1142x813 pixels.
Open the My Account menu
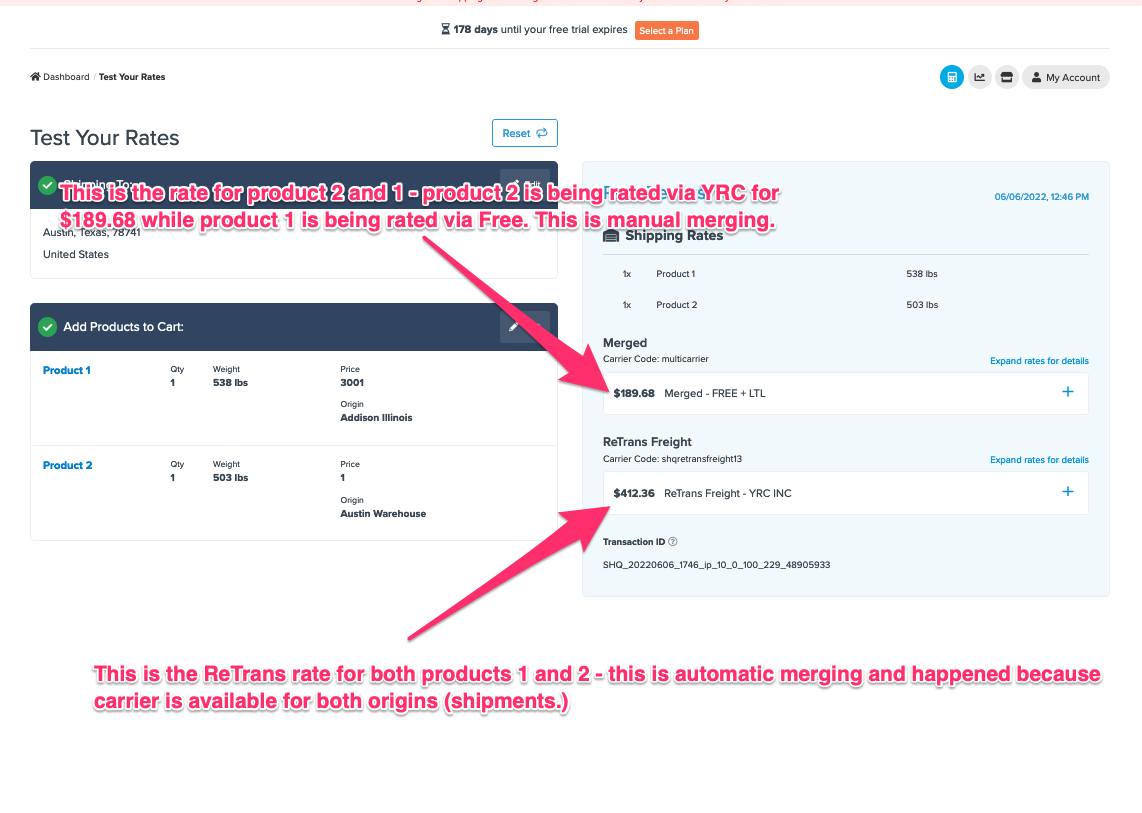[1066, 77]
